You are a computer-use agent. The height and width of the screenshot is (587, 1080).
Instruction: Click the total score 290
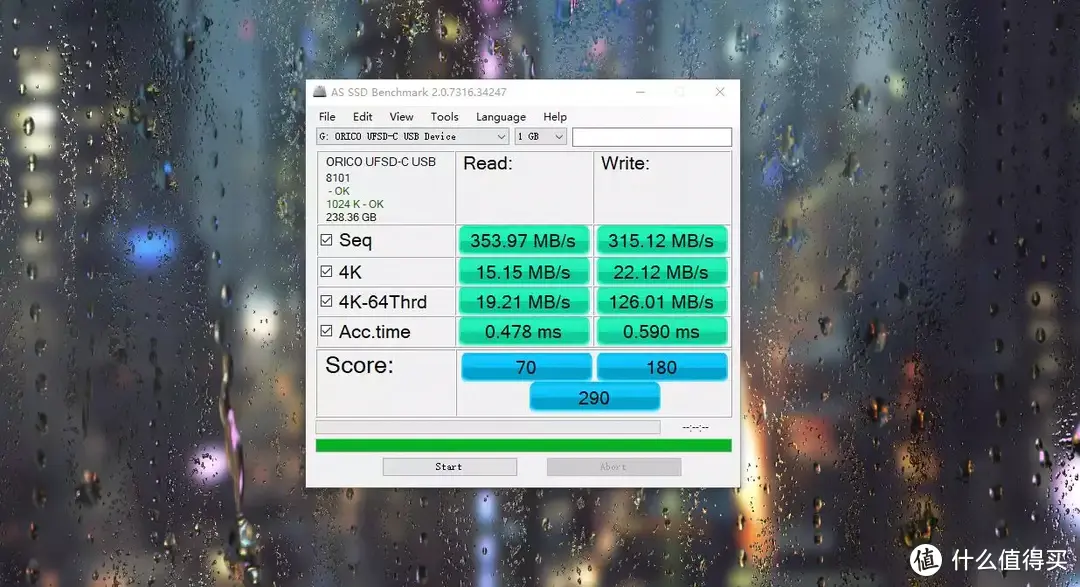click(594, 398)
